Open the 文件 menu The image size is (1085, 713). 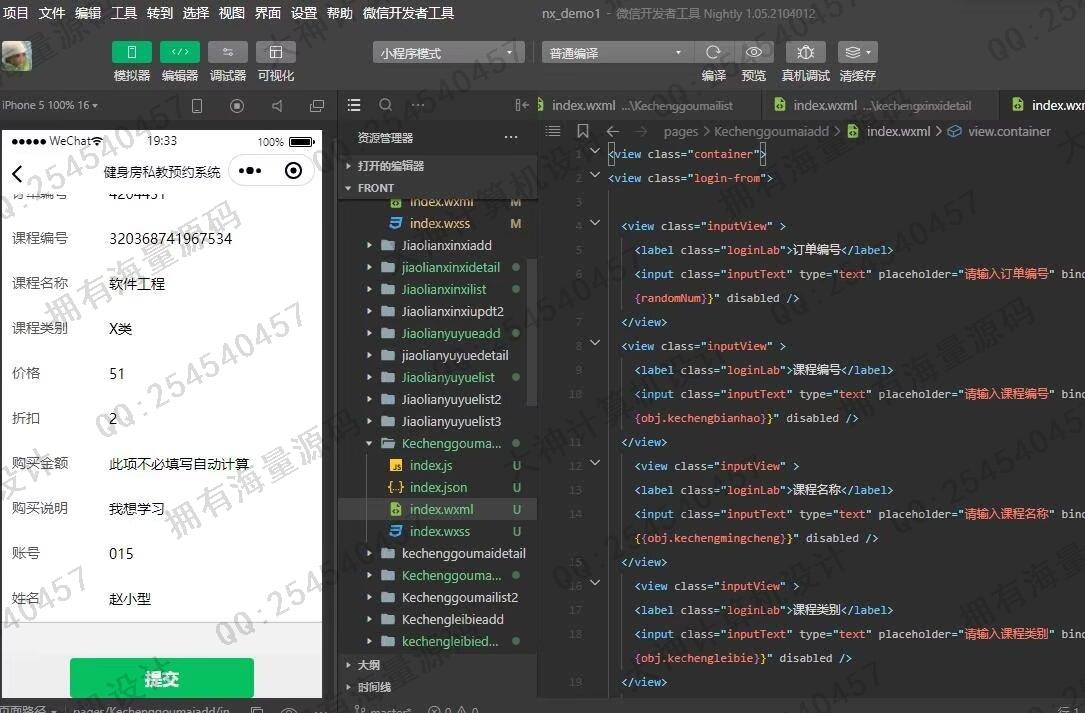[x=52, y=12]
